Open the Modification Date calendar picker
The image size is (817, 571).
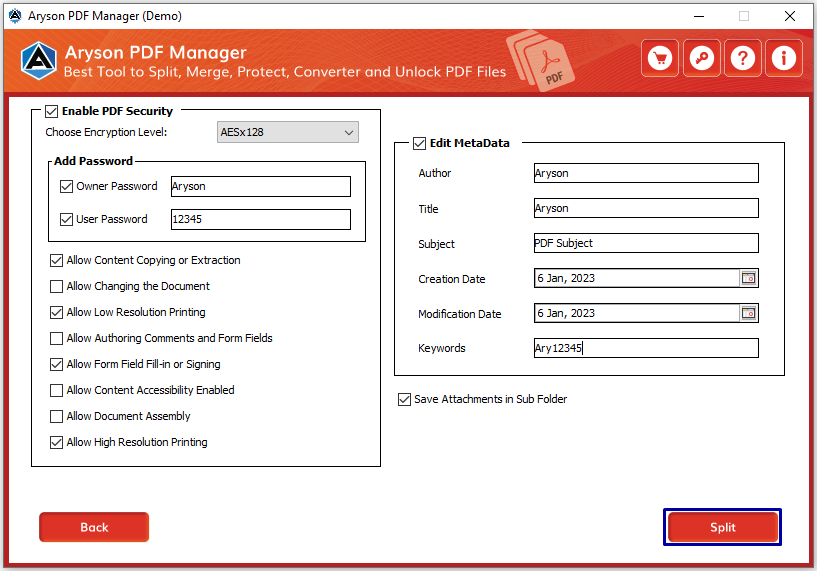point(748,313)
